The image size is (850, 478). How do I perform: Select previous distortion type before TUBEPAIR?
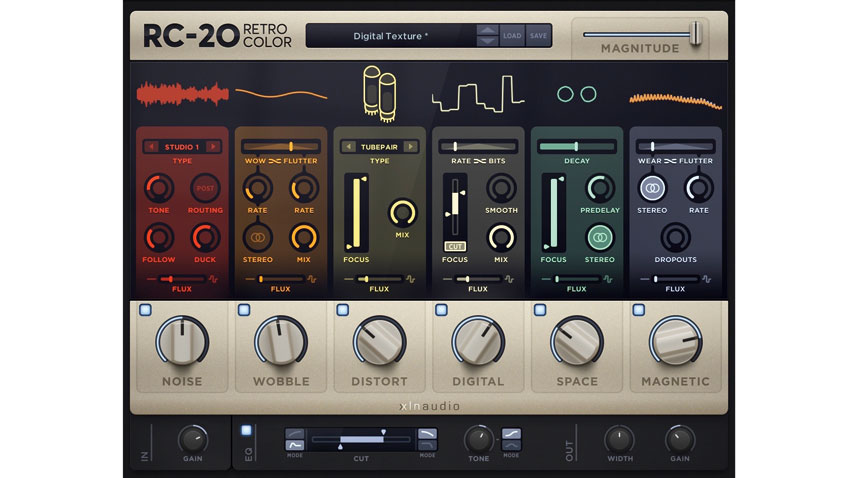point(349,147)
